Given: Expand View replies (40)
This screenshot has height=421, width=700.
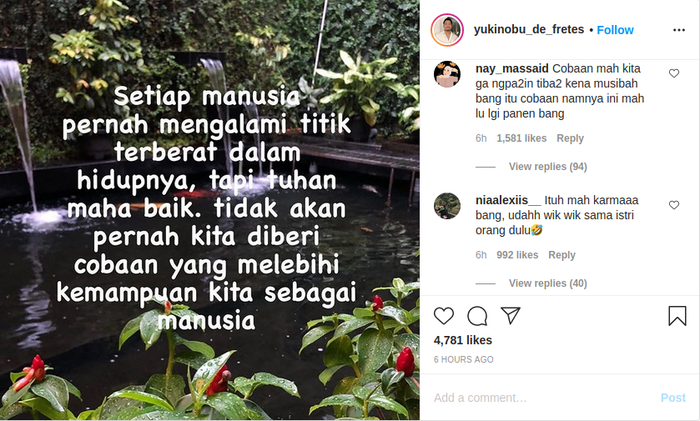Looking at the screenshot, I should 548,283.
